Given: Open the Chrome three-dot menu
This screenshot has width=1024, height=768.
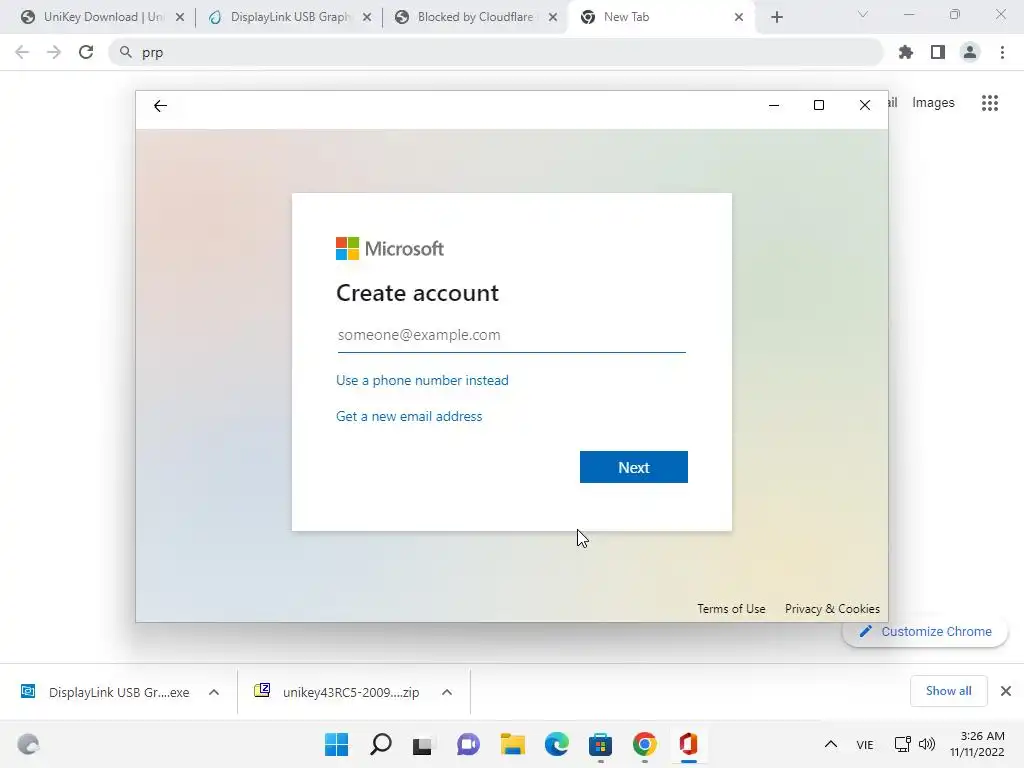Looking at the screenshot, I should pyautogui.click(x=1002, y=52).
